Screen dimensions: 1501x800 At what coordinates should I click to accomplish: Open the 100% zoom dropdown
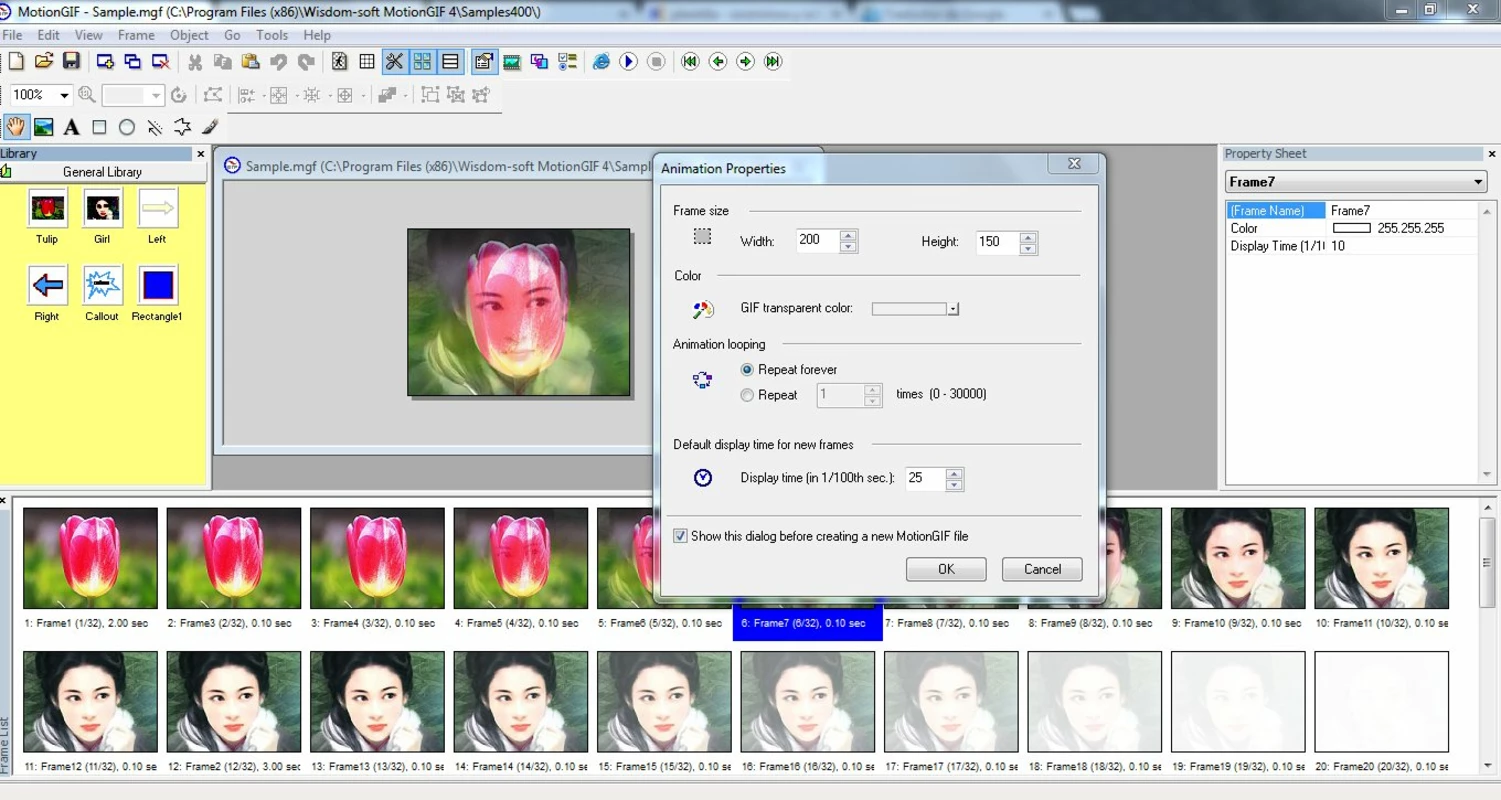pos(64,95)
